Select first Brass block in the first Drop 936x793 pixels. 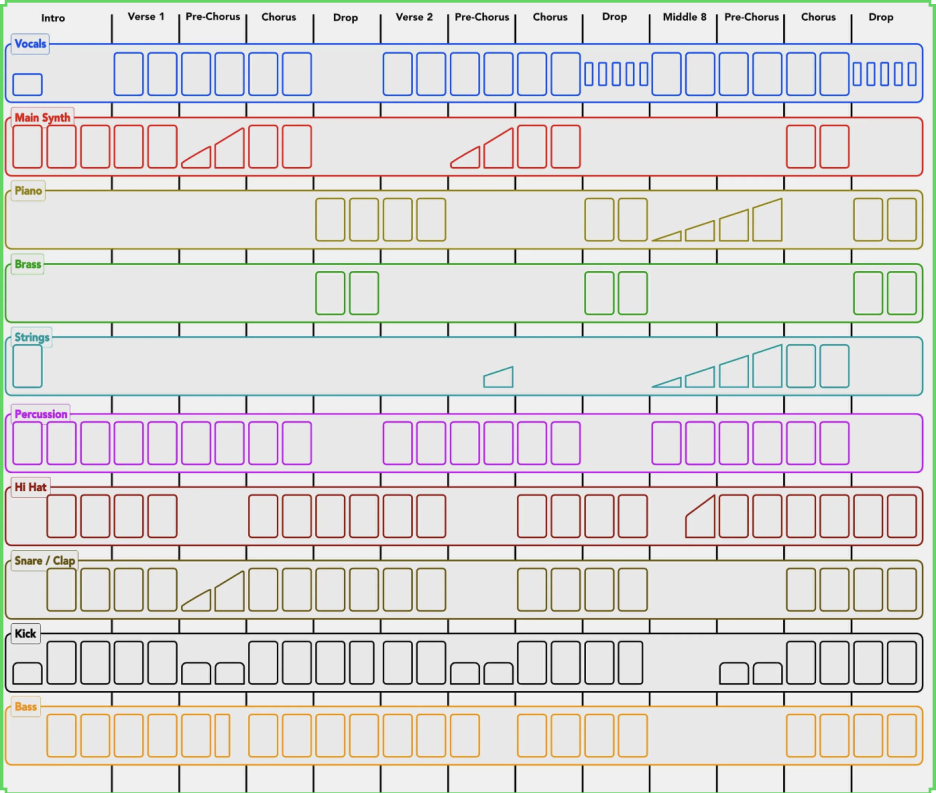(x=330, y=293)
